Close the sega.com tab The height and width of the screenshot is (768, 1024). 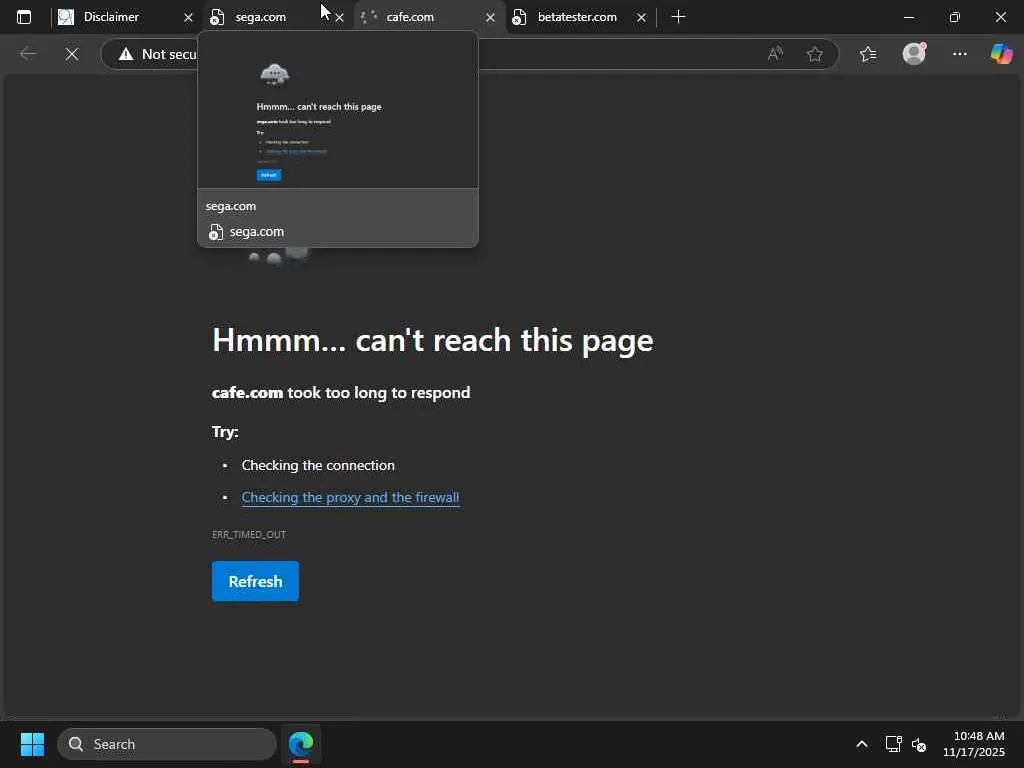pyautogui.click(x=339, y=18)
